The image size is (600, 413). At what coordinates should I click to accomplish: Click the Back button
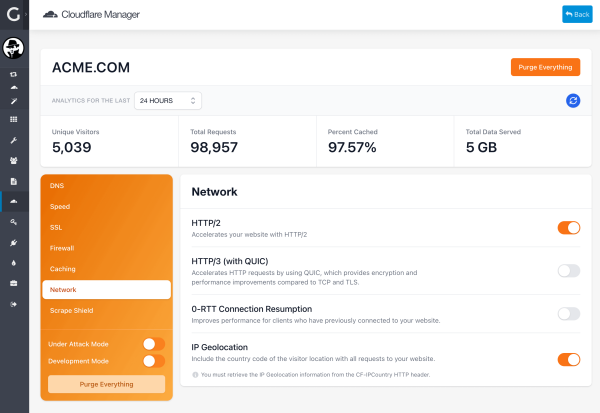[577, 14]
